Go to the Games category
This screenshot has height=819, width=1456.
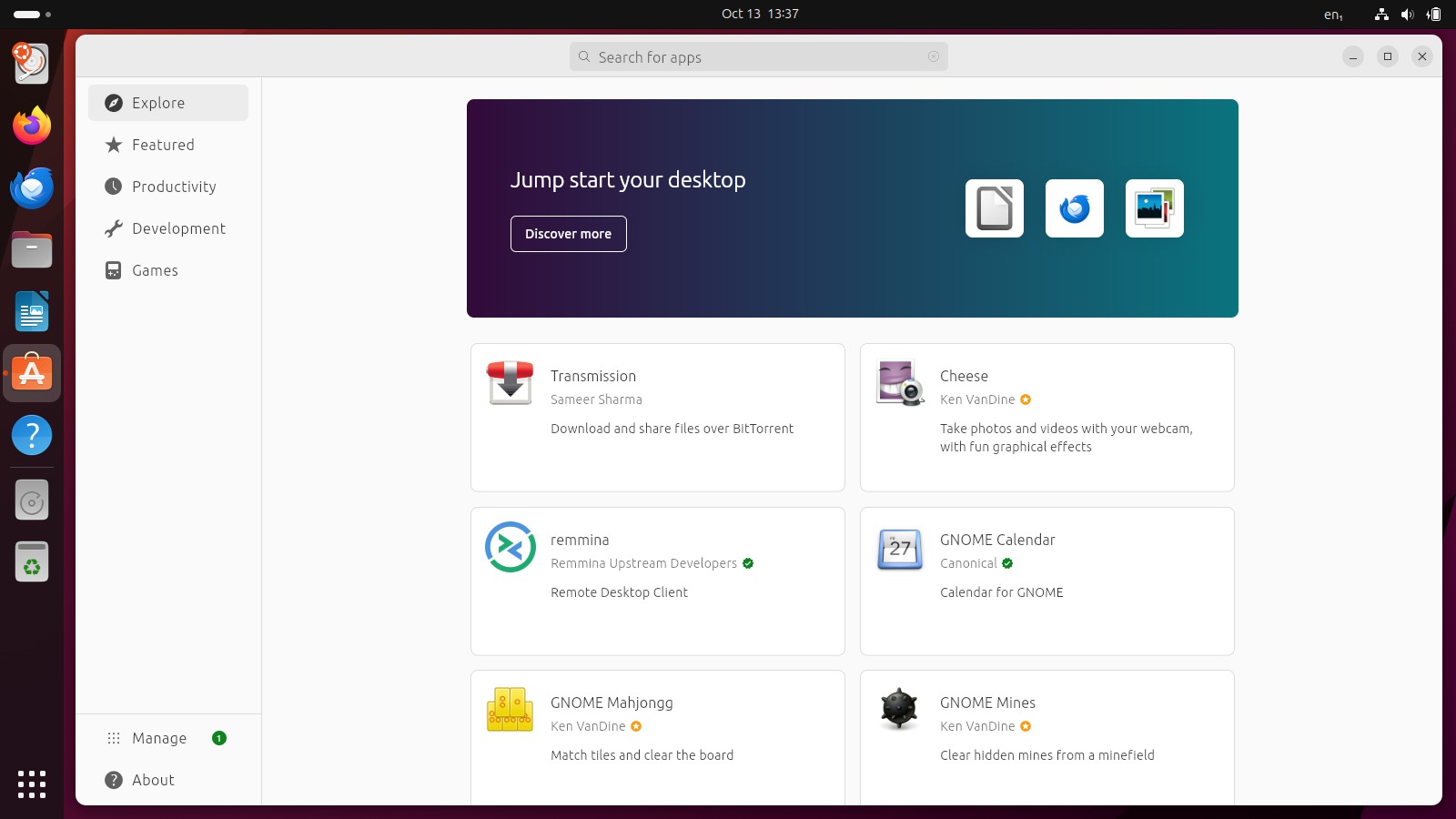(168, 270)
